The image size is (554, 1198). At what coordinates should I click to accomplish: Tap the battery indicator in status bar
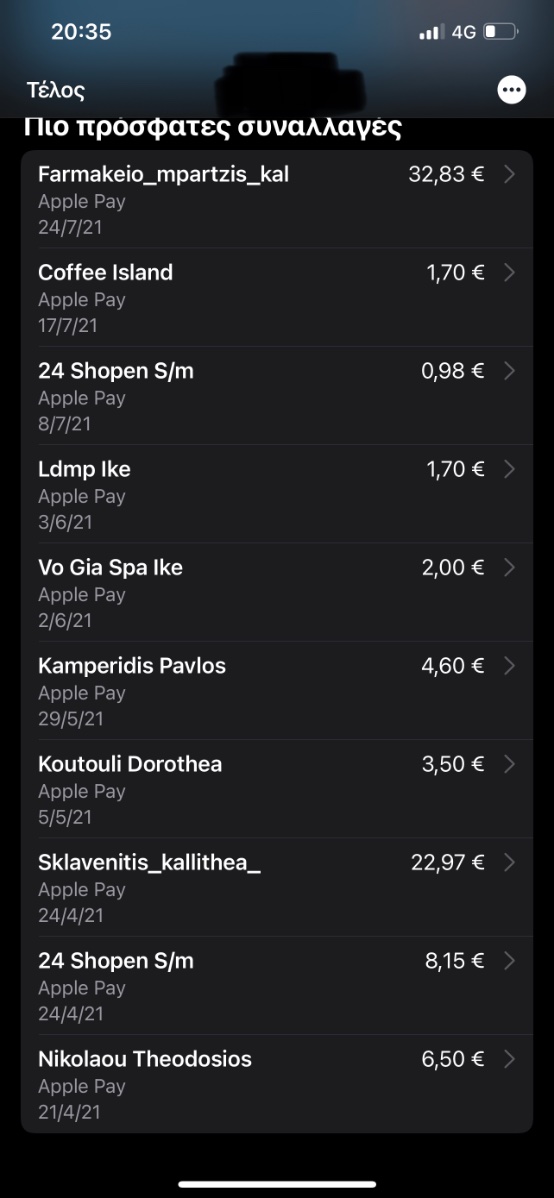coord(501,32)
